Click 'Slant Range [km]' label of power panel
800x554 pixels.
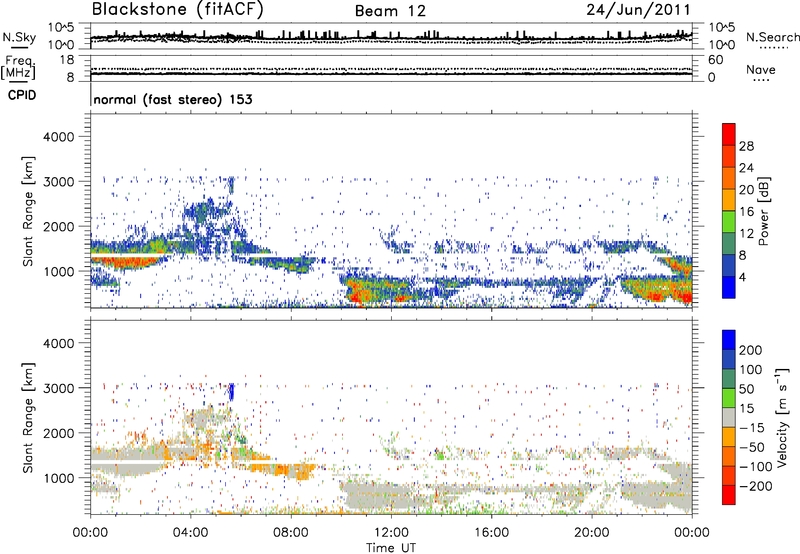[x=28, y=211]
